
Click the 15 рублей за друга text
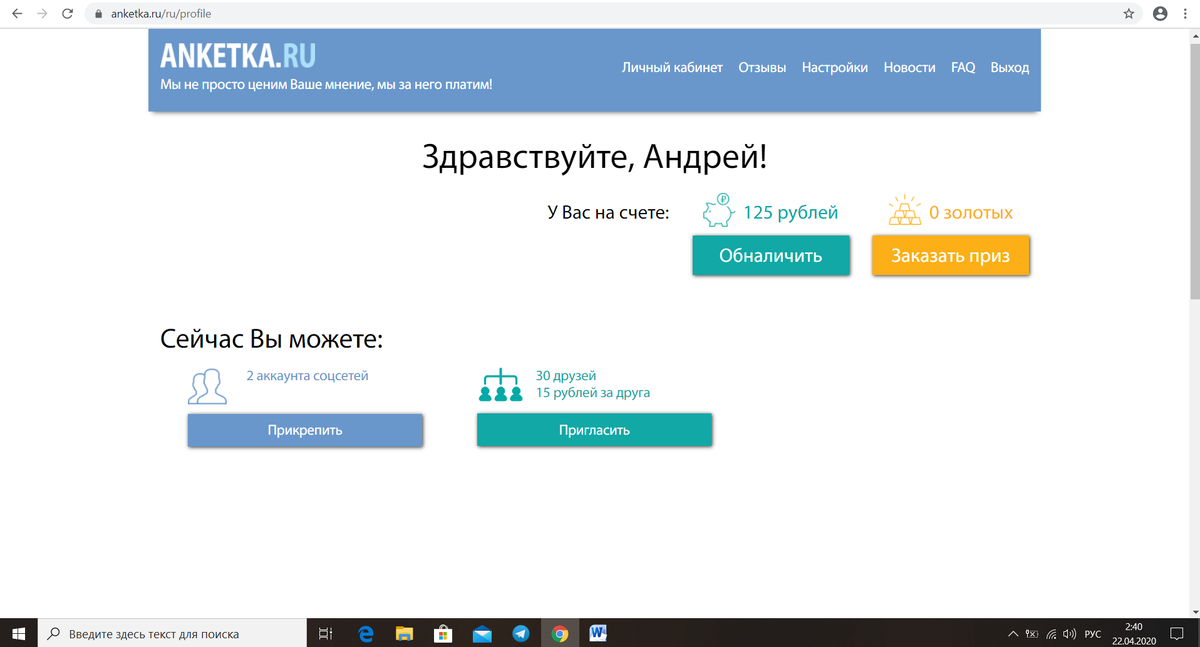[593, 393]
